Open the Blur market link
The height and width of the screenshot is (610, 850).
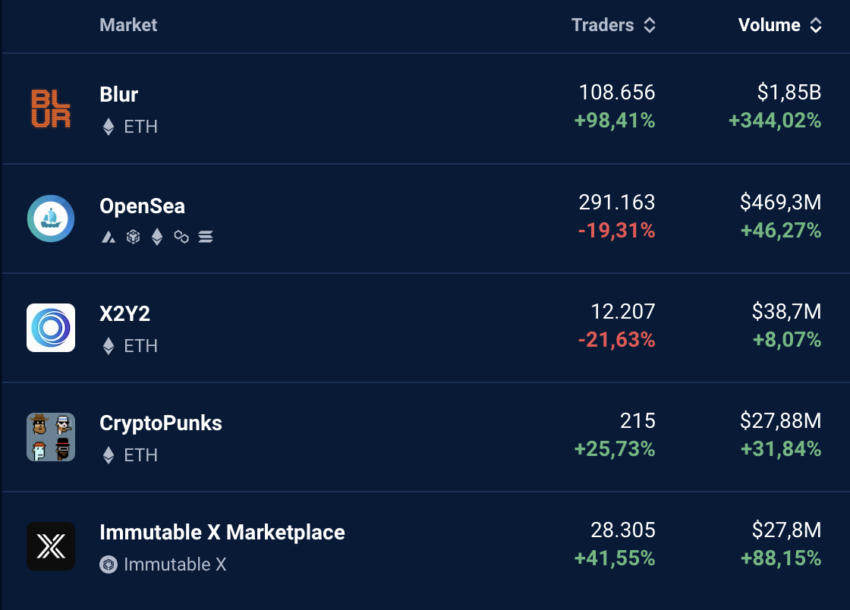point(119,94)
